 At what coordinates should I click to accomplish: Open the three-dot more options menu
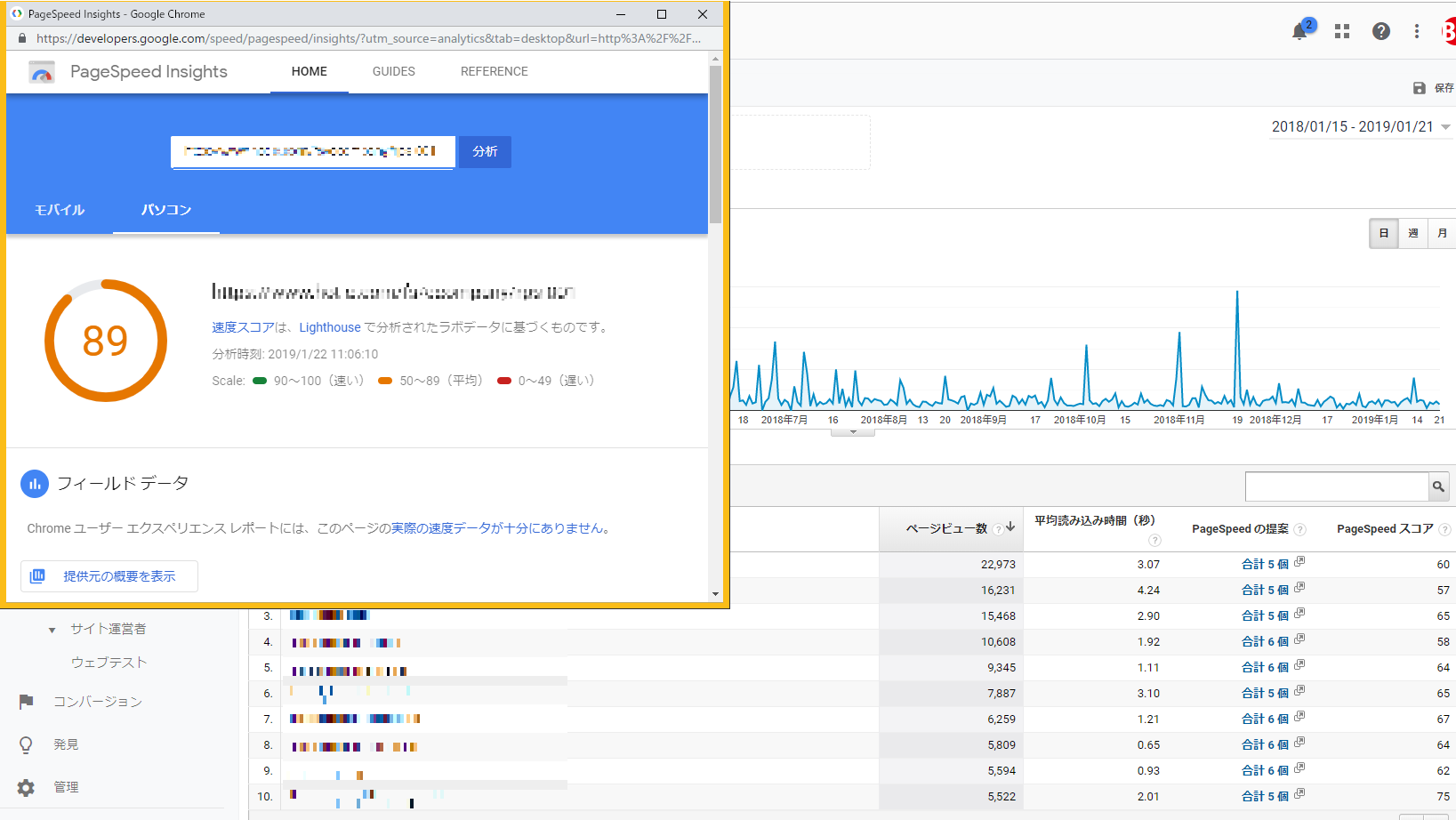pyautogui.click(x=1417, y=32)
